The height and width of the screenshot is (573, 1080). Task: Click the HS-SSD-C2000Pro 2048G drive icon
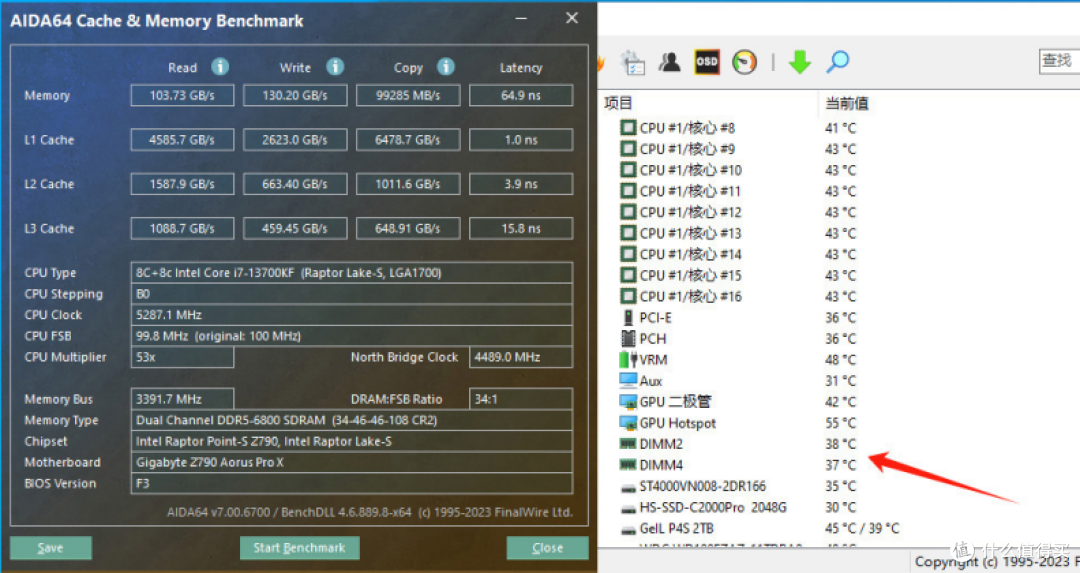627,509
